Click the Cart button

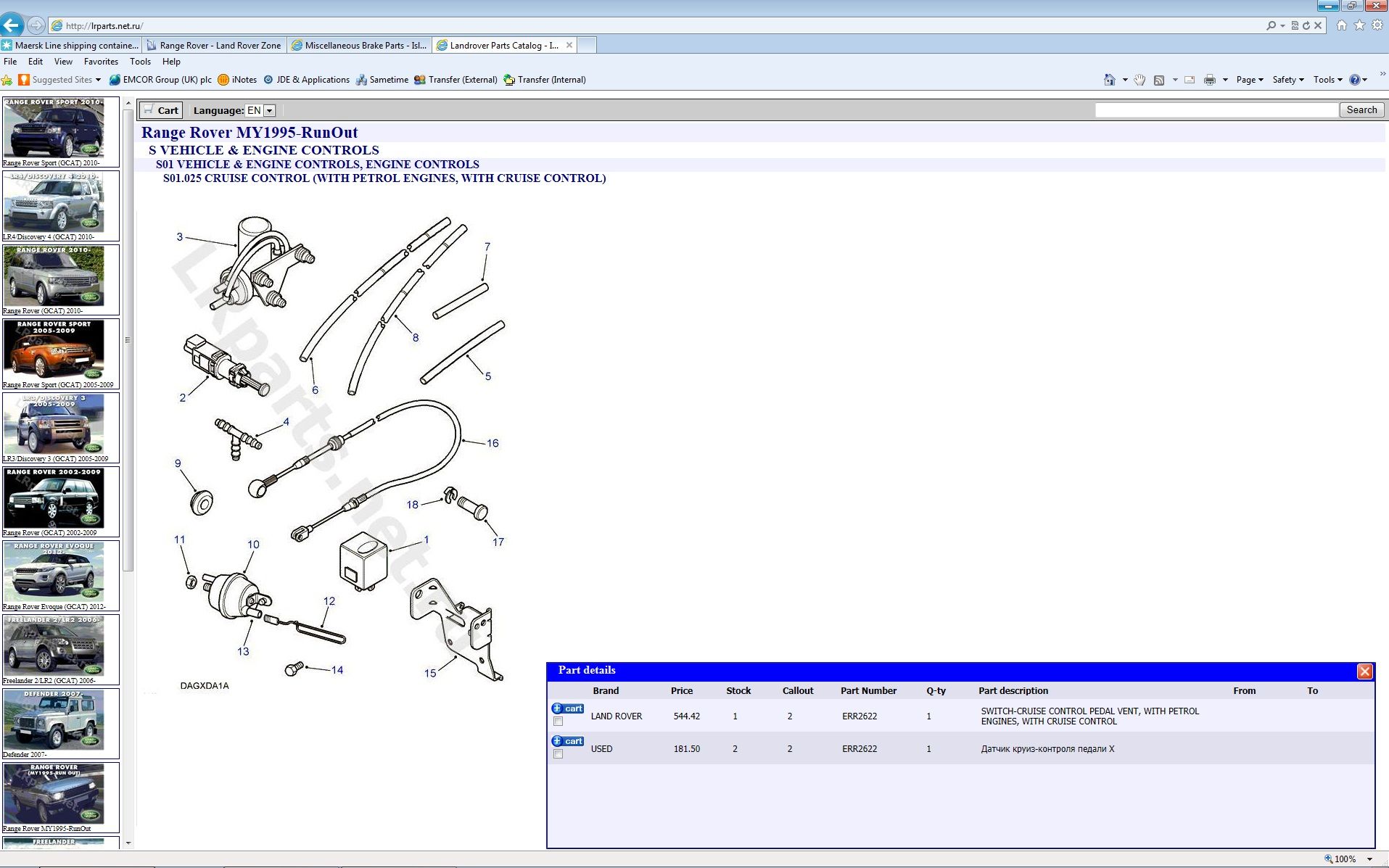point(161,110)
